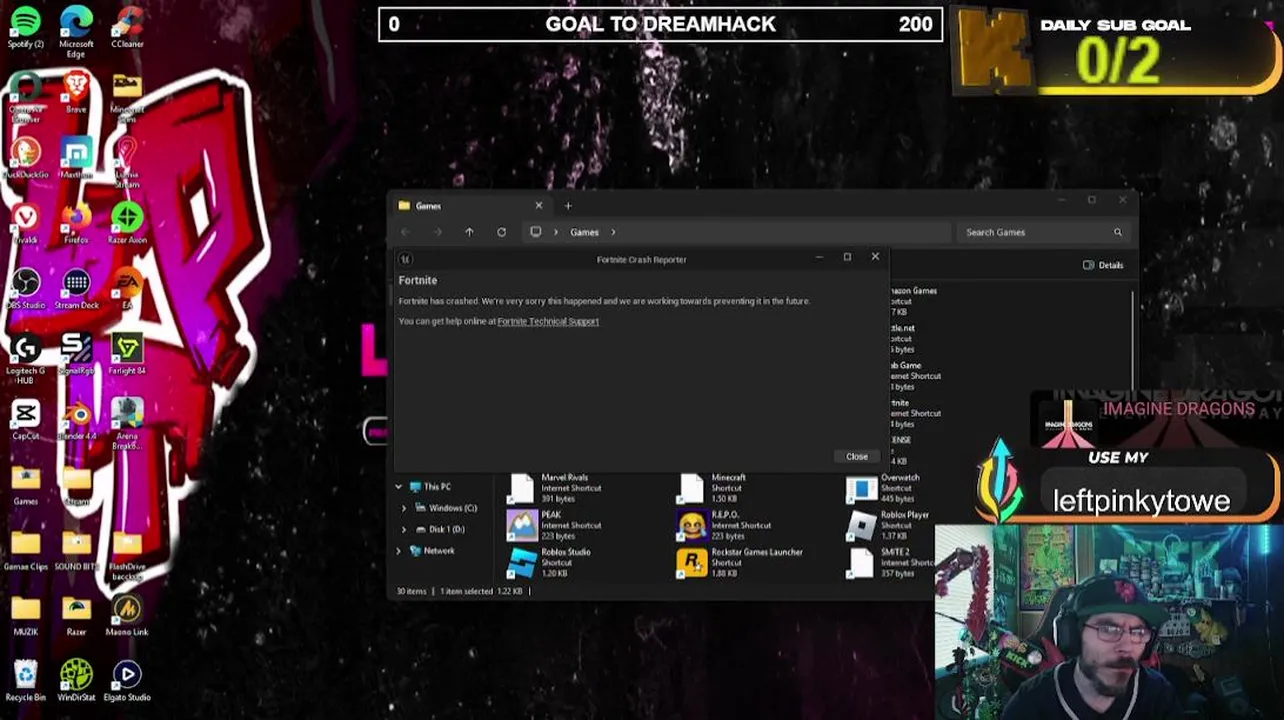The image size is (1284, 720).
Task: Select the Opera GX Browser desktop icon
Action: pos(26,97)
